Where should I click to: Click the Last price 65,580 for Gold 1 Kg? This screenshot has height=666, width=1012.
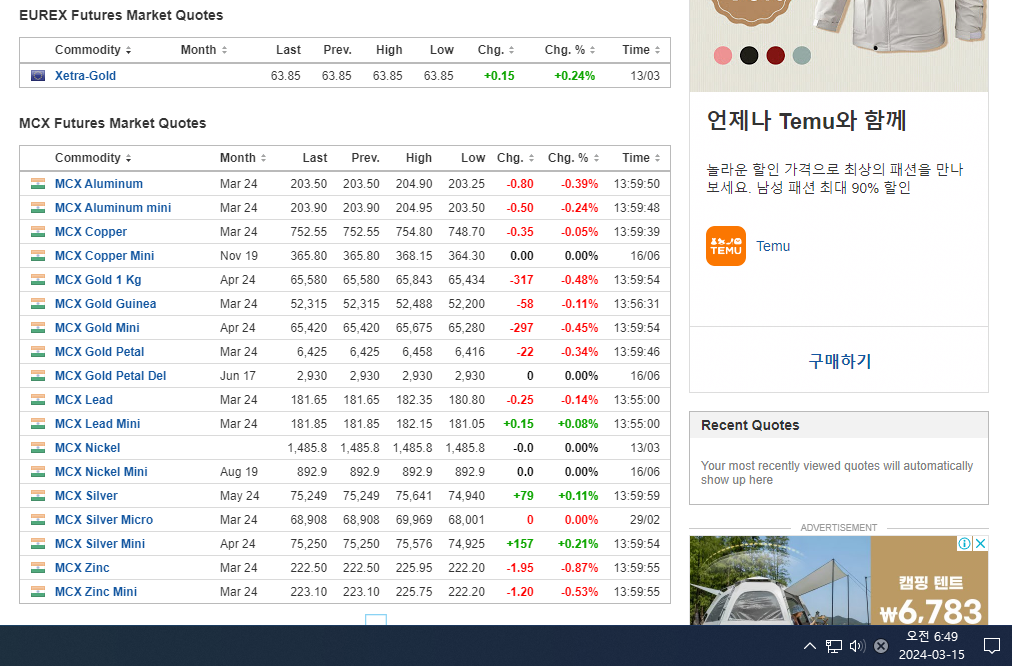pos(309,280)
